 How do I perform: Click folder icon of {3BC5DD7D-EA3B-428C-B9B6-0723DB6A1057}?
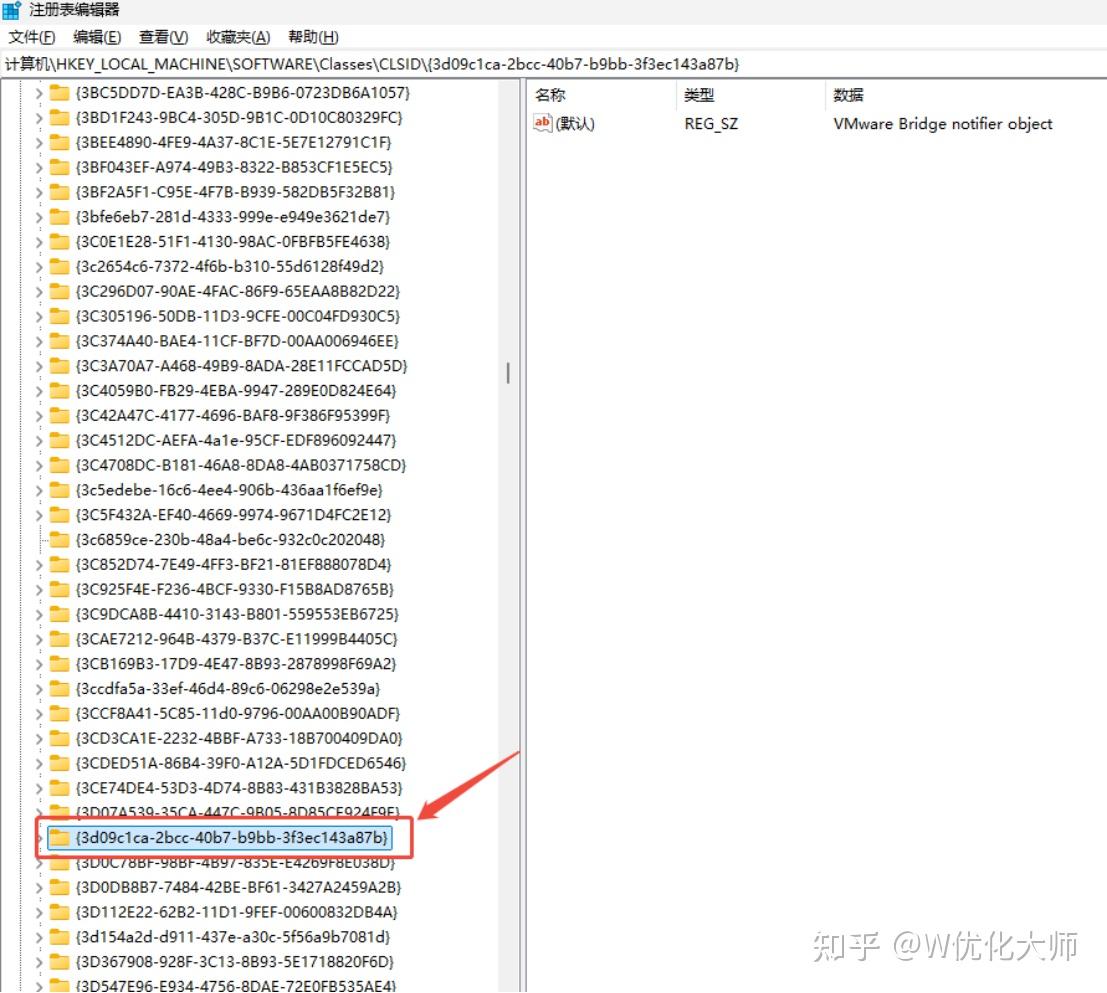(x=59, y=92)
